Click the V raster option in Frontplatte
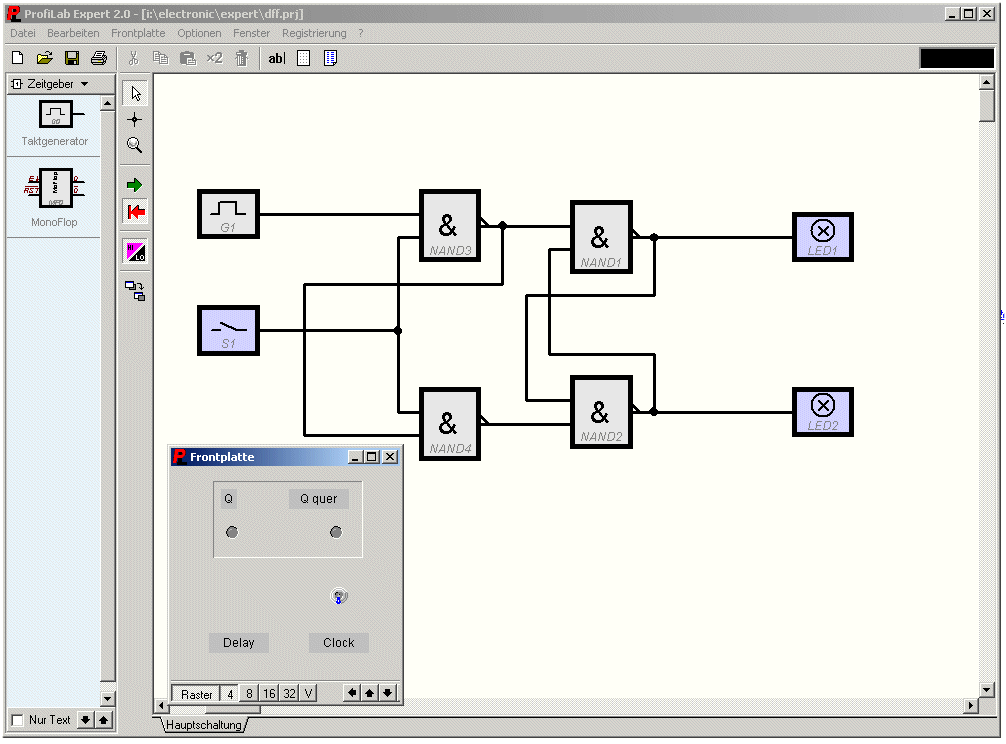Viewport: 1006px width, 744px height. [308, 694]
